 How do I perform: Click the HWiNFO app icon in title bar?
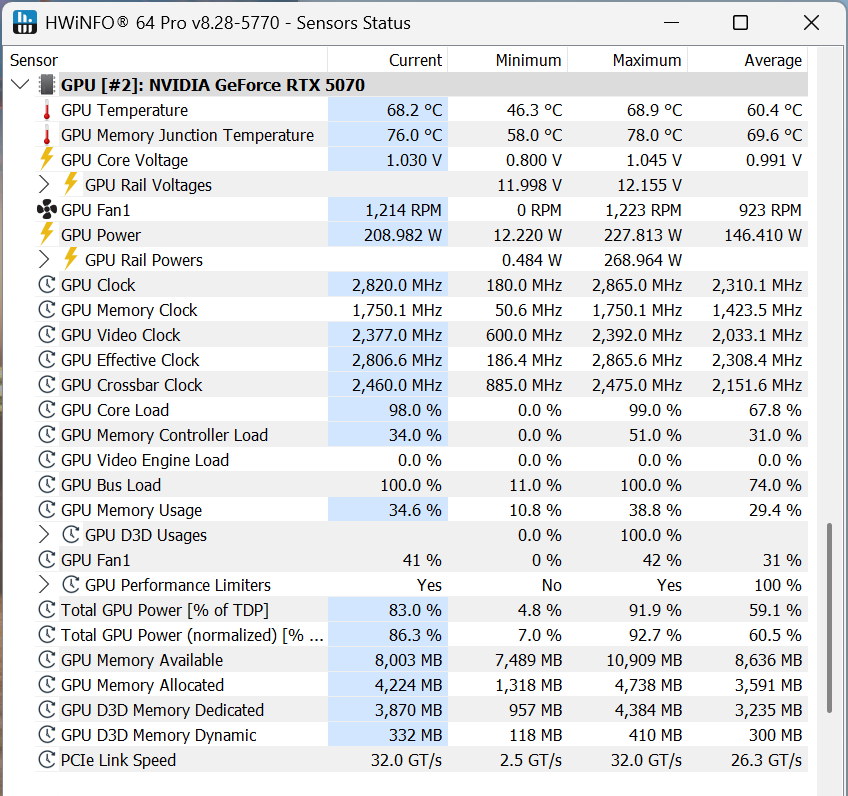tap(26, 22)
